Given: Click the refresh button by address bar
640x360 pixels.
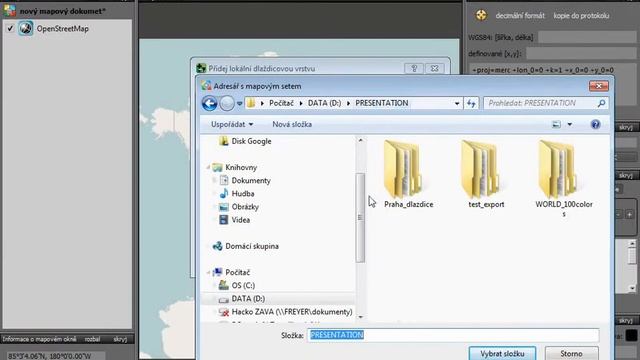Looking at the screenshot, I should (471, 103).
